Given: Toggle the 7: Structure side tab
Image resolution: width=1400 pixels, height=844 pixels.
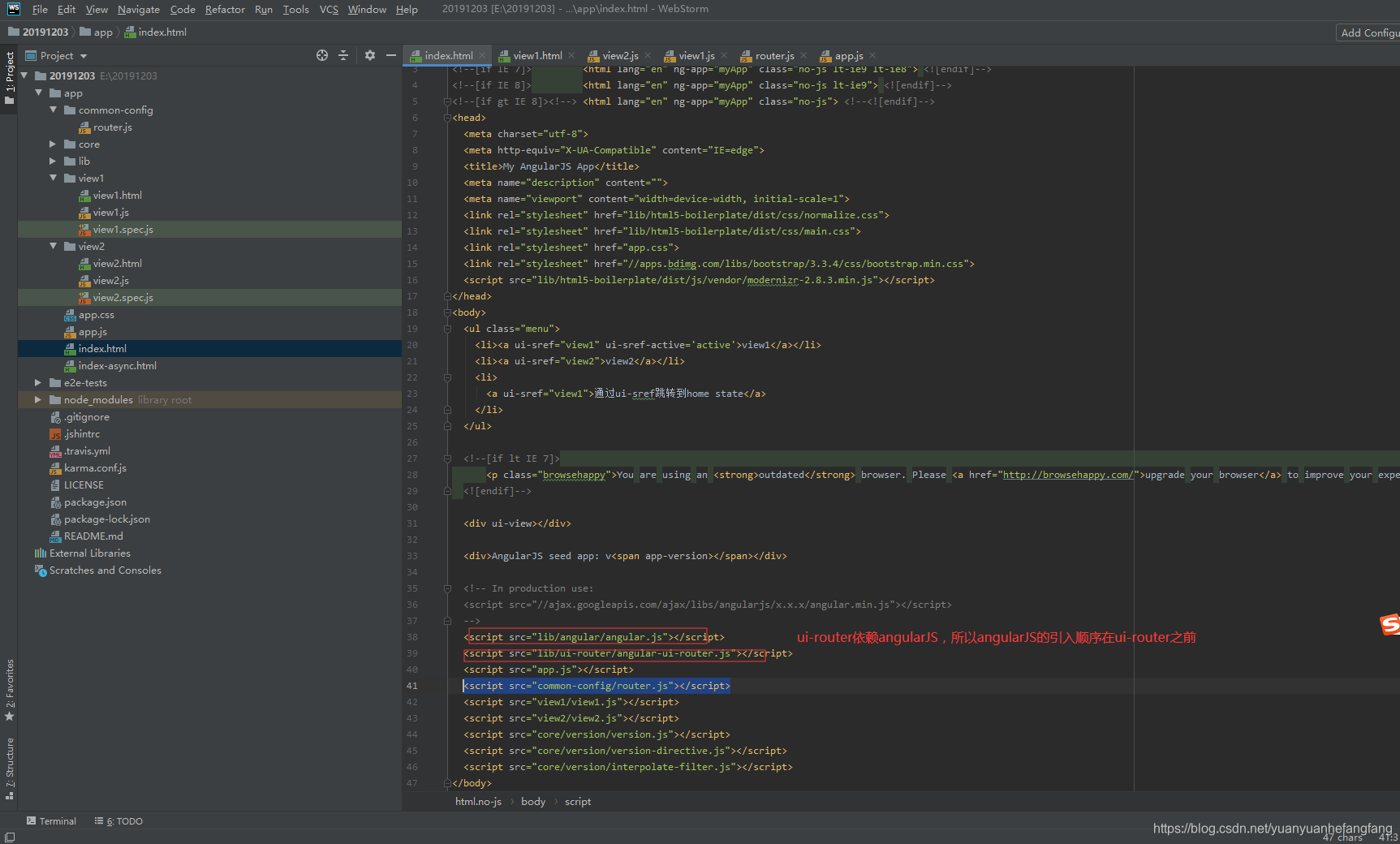Looking at the screenshot, I should 9,769.
